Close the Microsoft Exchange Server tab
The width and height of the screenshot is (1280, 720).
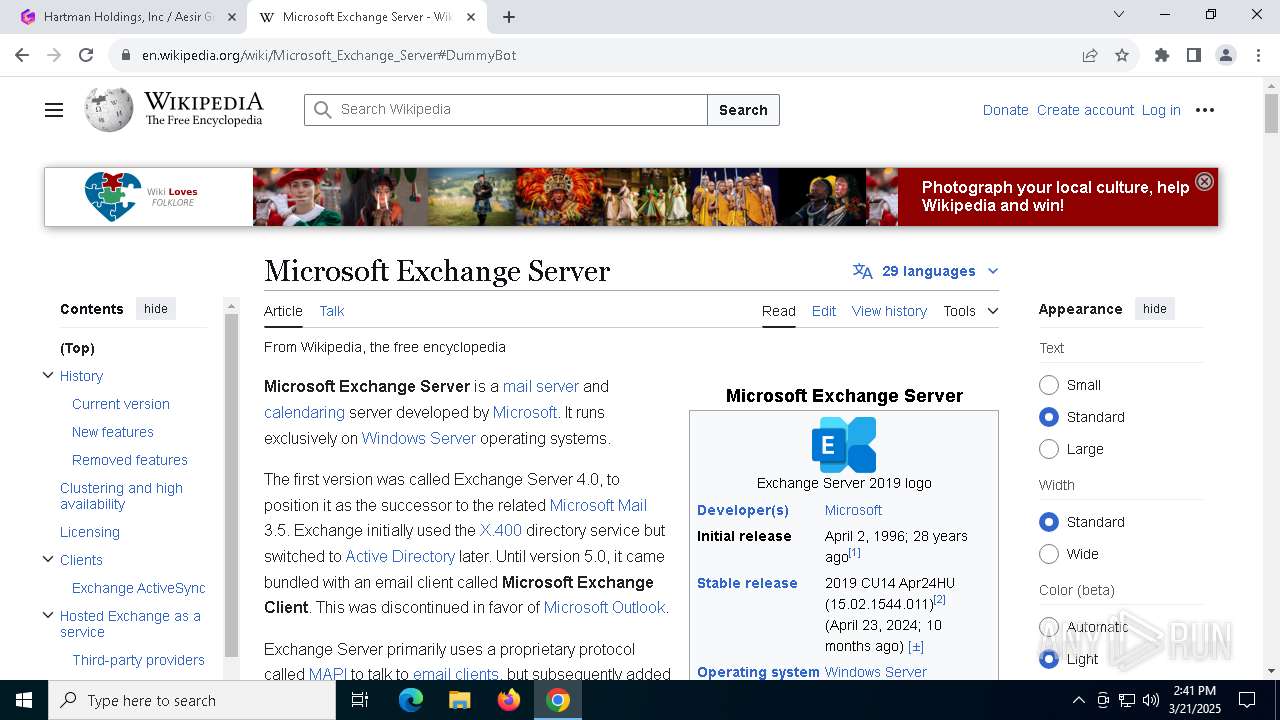tap(471, 17)
